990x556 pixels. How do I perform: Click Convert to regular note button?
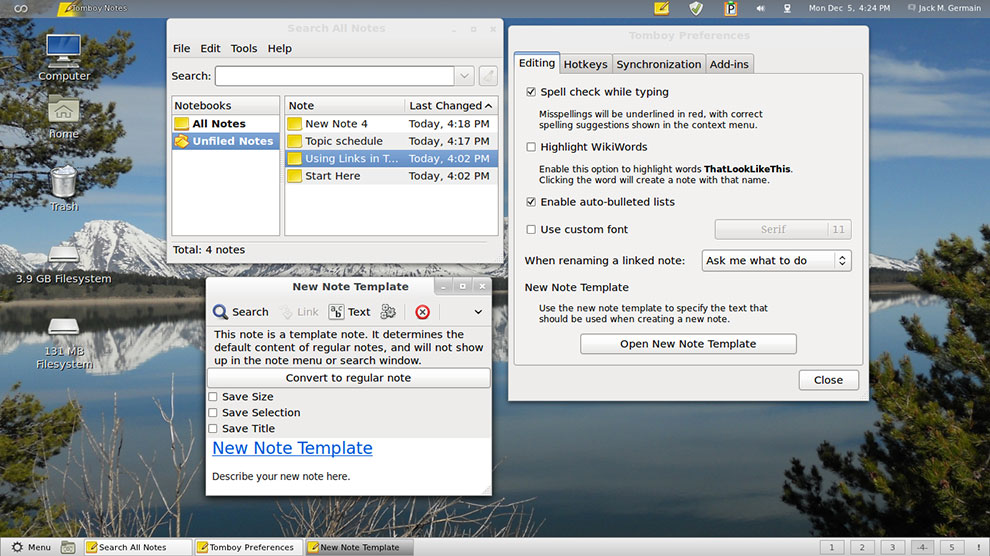point(349,378)
